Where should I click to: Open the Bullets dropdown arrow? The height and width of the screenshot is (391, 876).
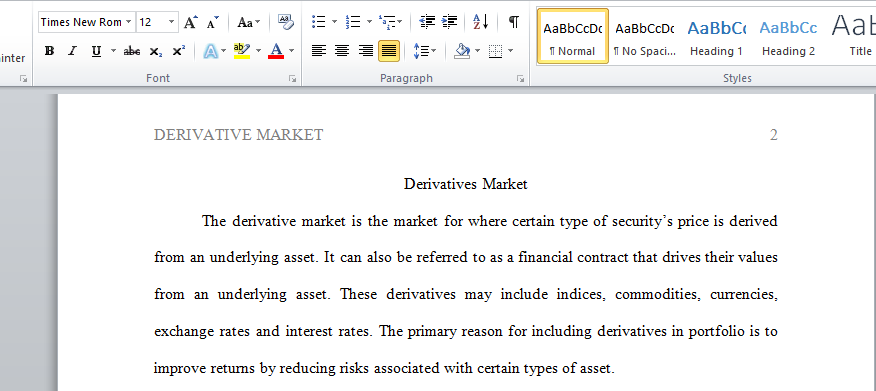click(x=334, y=22)
